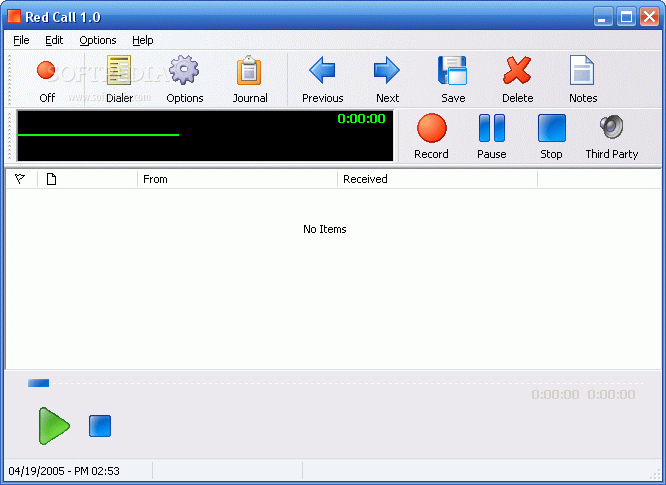Open Options gear in toolbar
The width and height of the screenshot is (666, 485).
(x=184, y=80)
